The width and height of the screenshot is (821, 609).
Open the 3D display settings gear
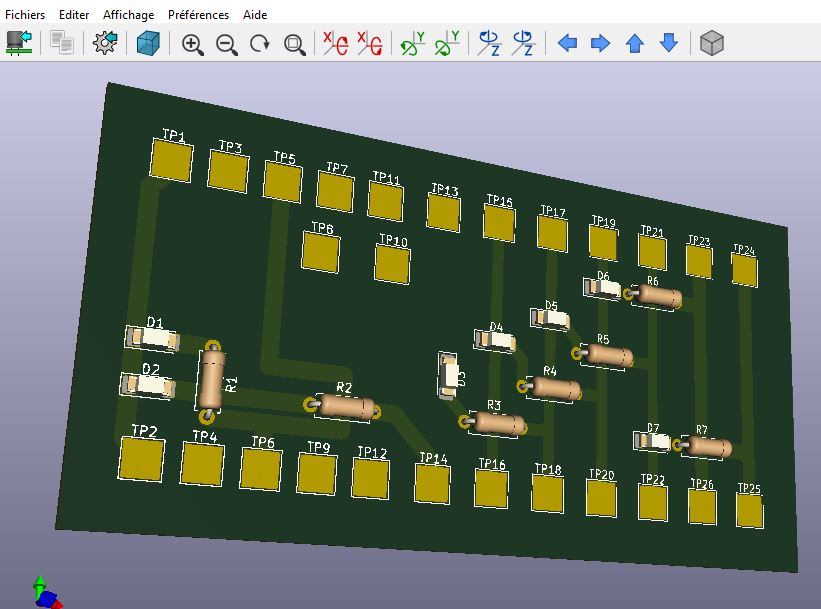pyautogui.click(x=105, y=43)
